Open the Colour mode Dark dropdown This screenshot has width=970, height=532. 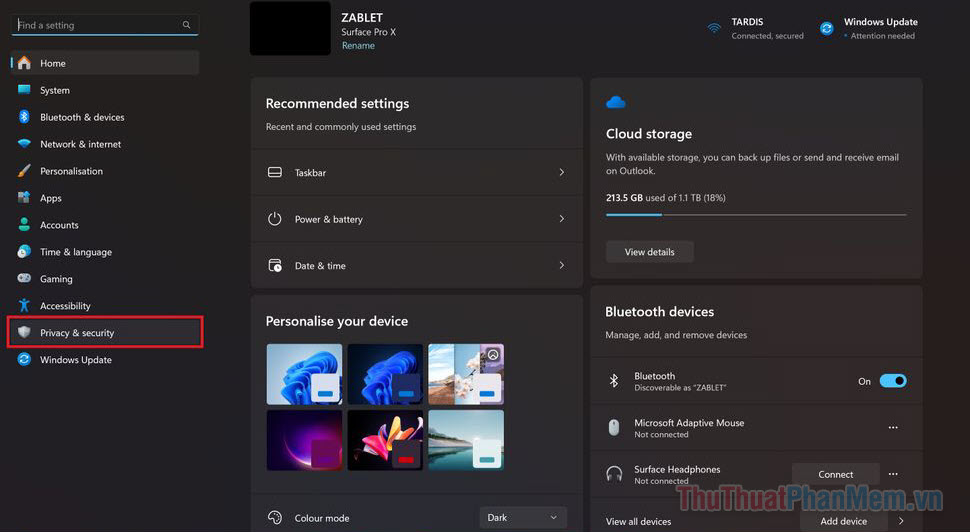[x=522, y=518]
